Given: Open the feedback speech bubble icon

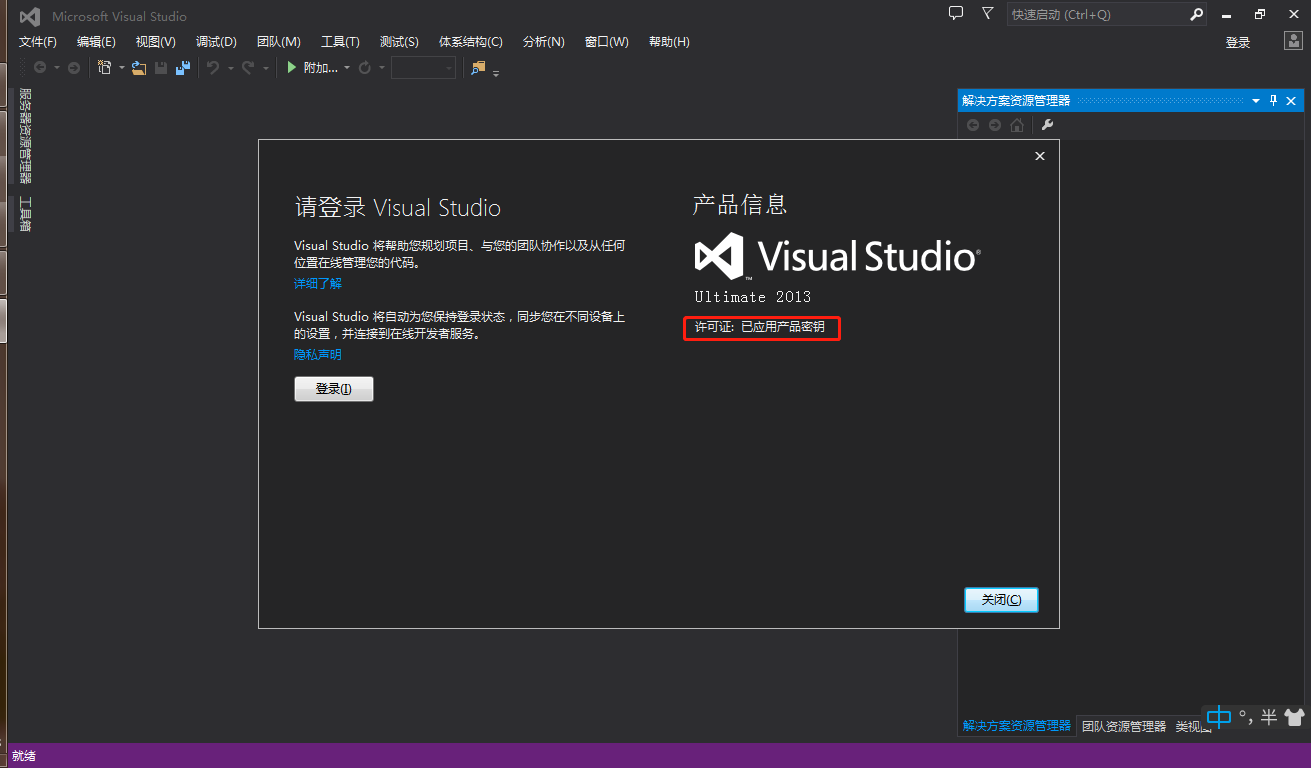Looking at the screenshot, I should pyautogui.click(x=956, y=14).
